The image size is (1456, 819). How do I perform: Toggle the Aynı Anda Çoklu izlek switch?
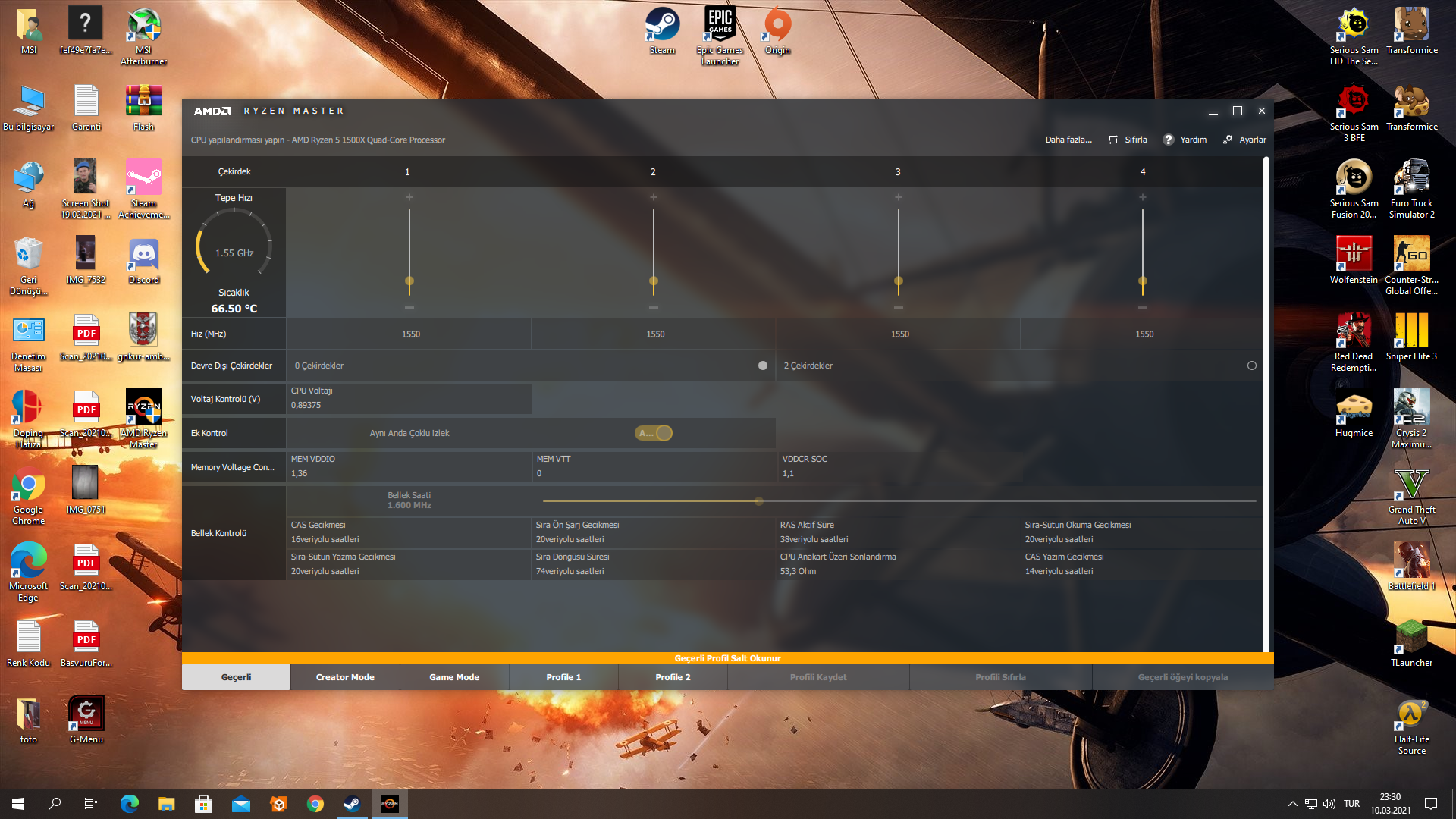654,433
